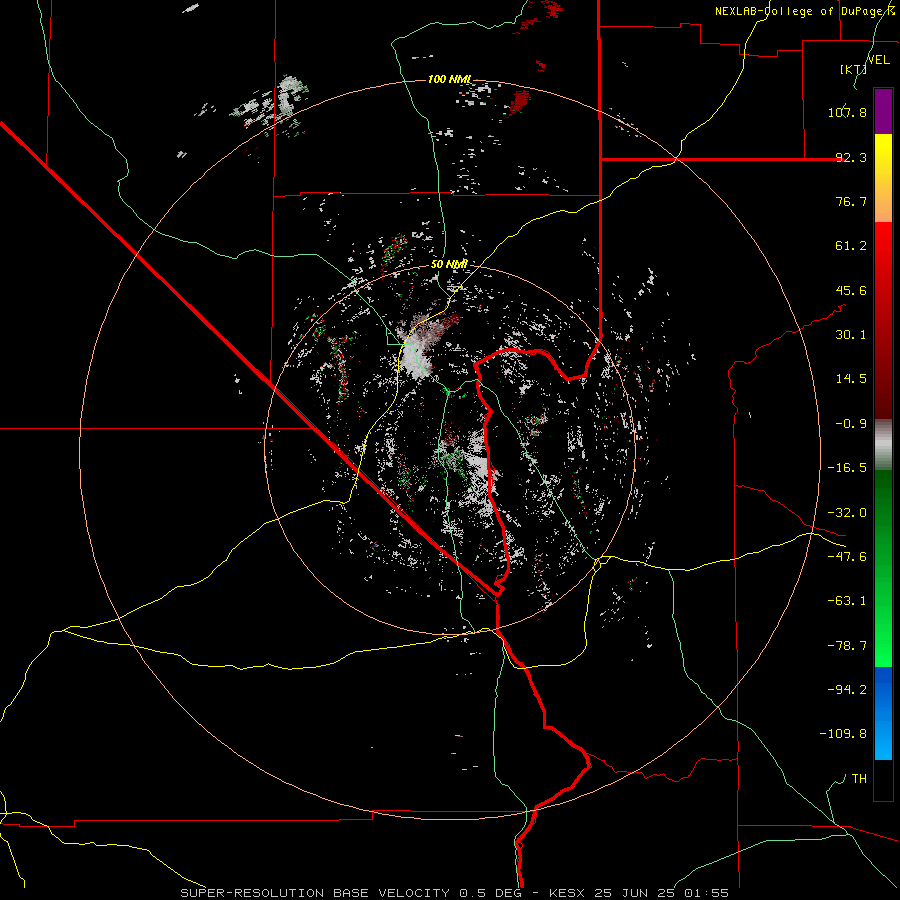Click the -16.5 legend value
This screenshot has height=900, width=900.
point(847,468)
